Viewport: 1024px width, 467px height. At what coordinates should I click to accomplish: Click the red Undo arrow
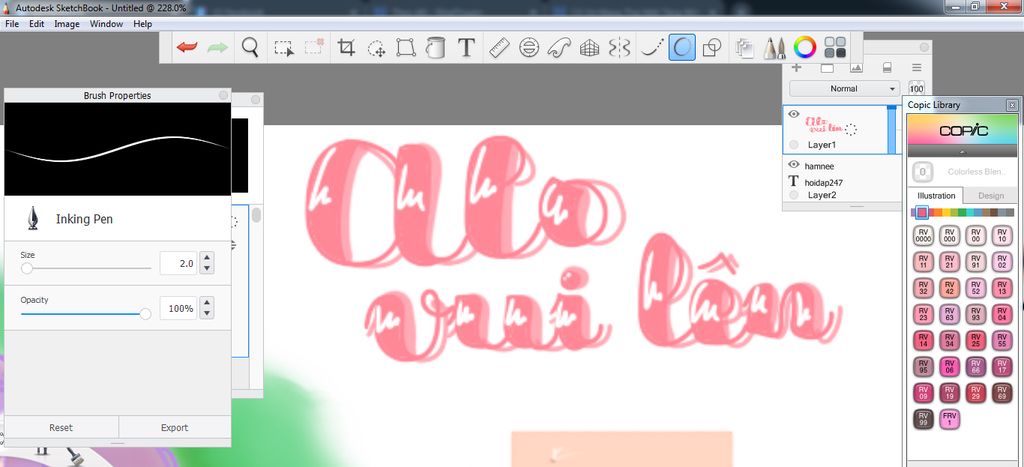pos(187,48)
